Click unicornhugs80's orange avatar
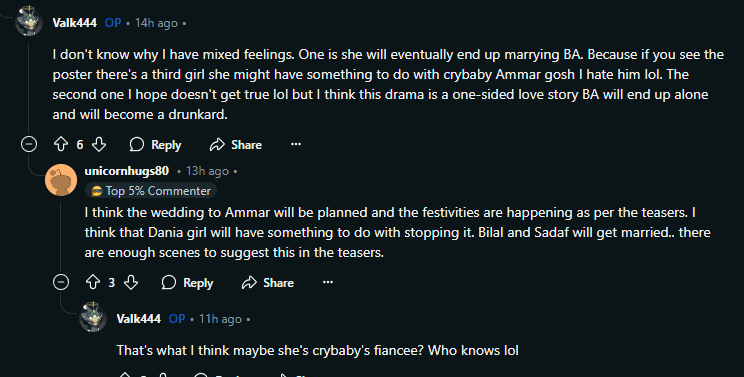The height and width of the screenshot is (377, 744). [x=61, y=180]
